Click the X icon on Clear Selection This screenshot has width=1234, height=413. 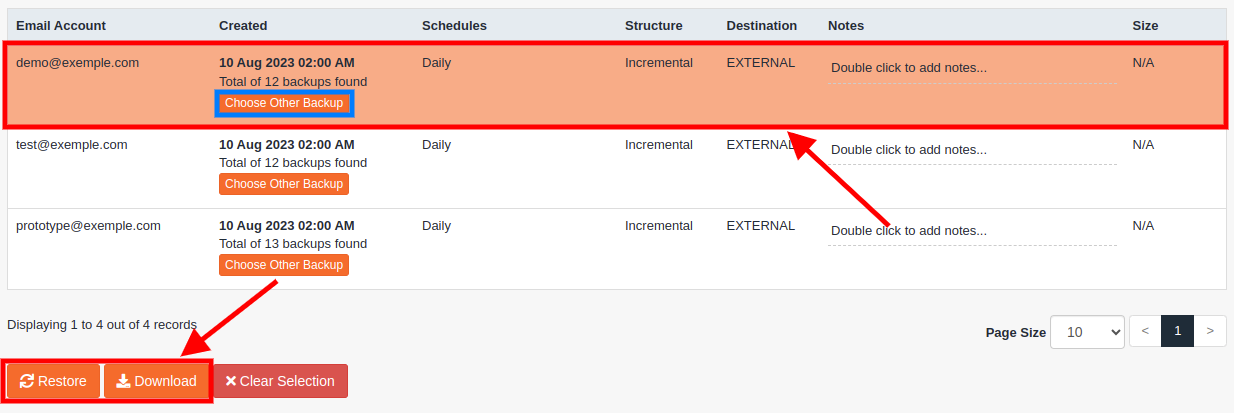click(x=231, y=381)
